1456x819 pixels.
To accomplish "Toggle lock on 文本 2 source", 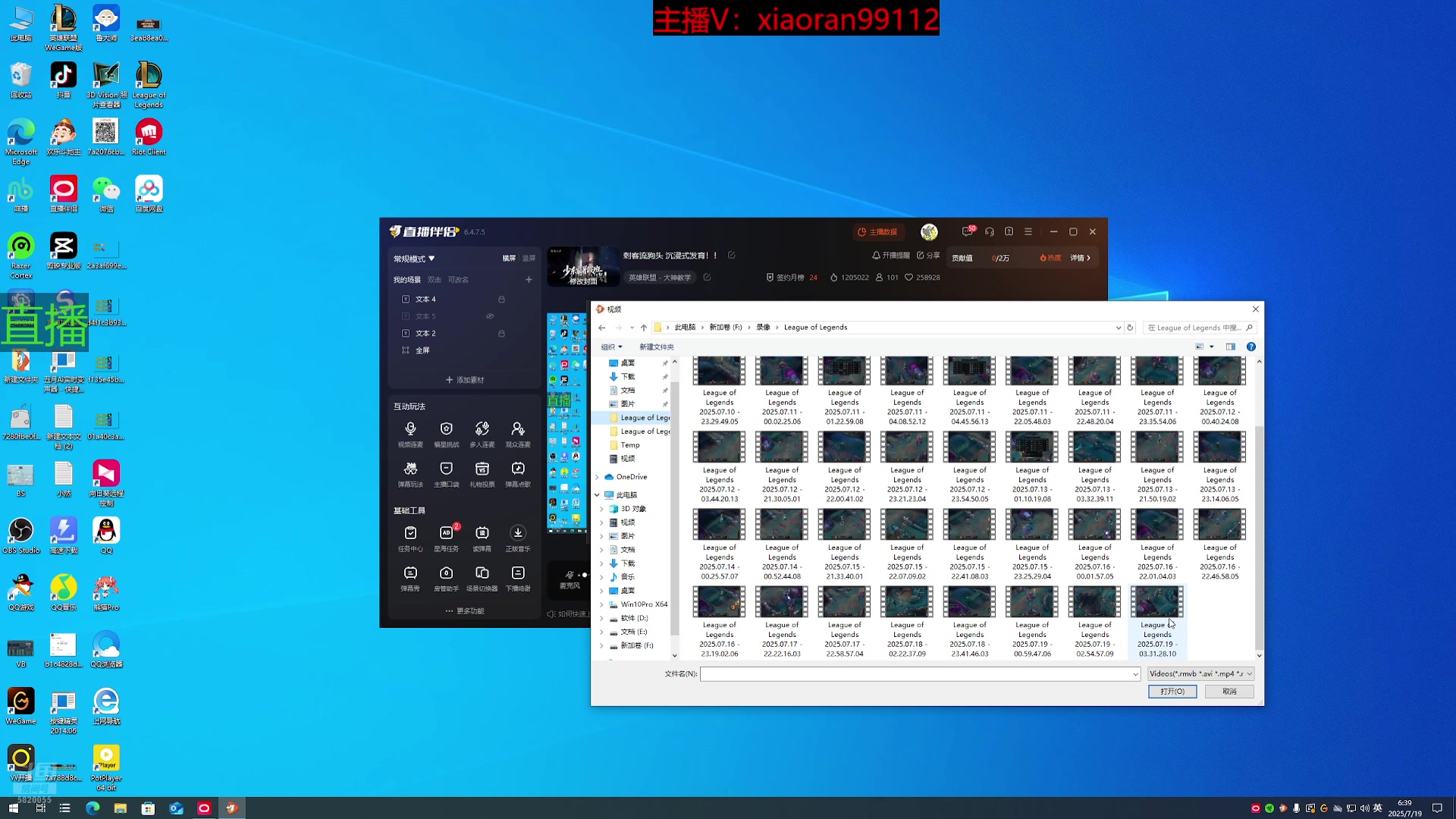I will 501,334.
